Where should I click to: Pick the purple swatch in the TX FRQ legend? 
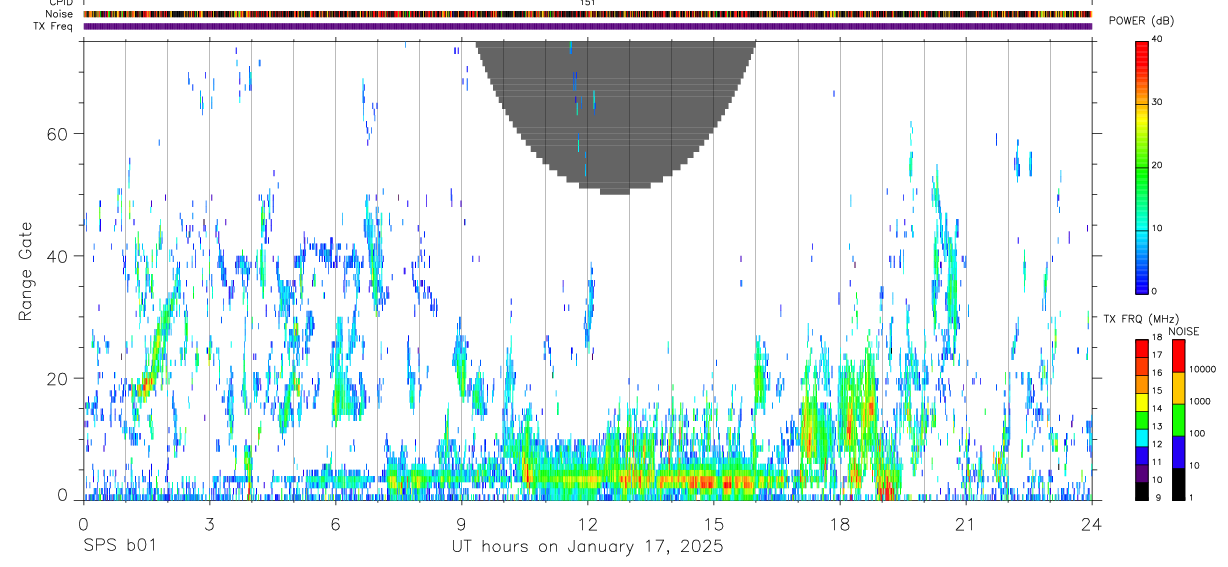[1142, 473]
